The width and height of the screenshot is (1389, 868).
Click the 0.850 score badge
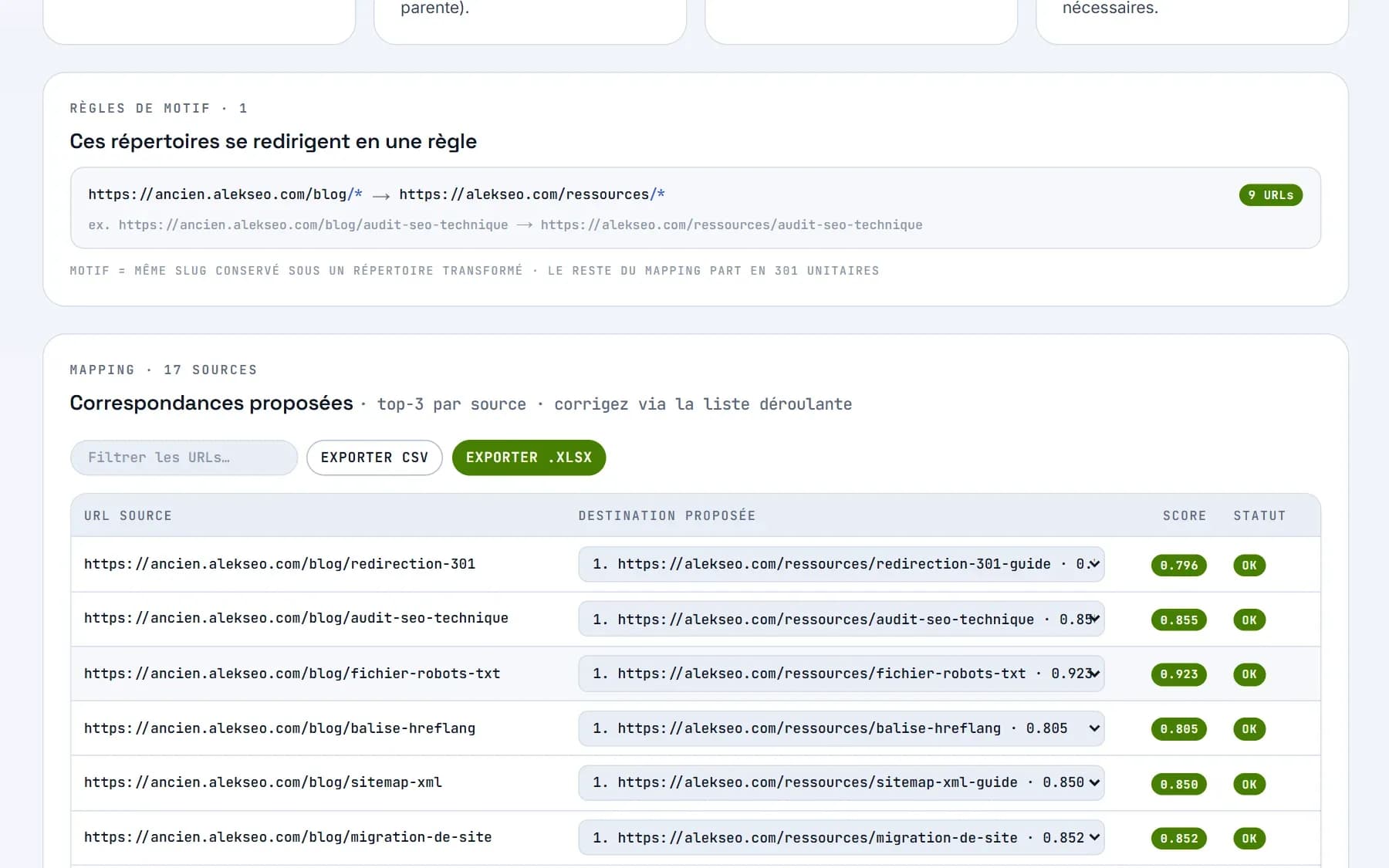(1179, 785)
